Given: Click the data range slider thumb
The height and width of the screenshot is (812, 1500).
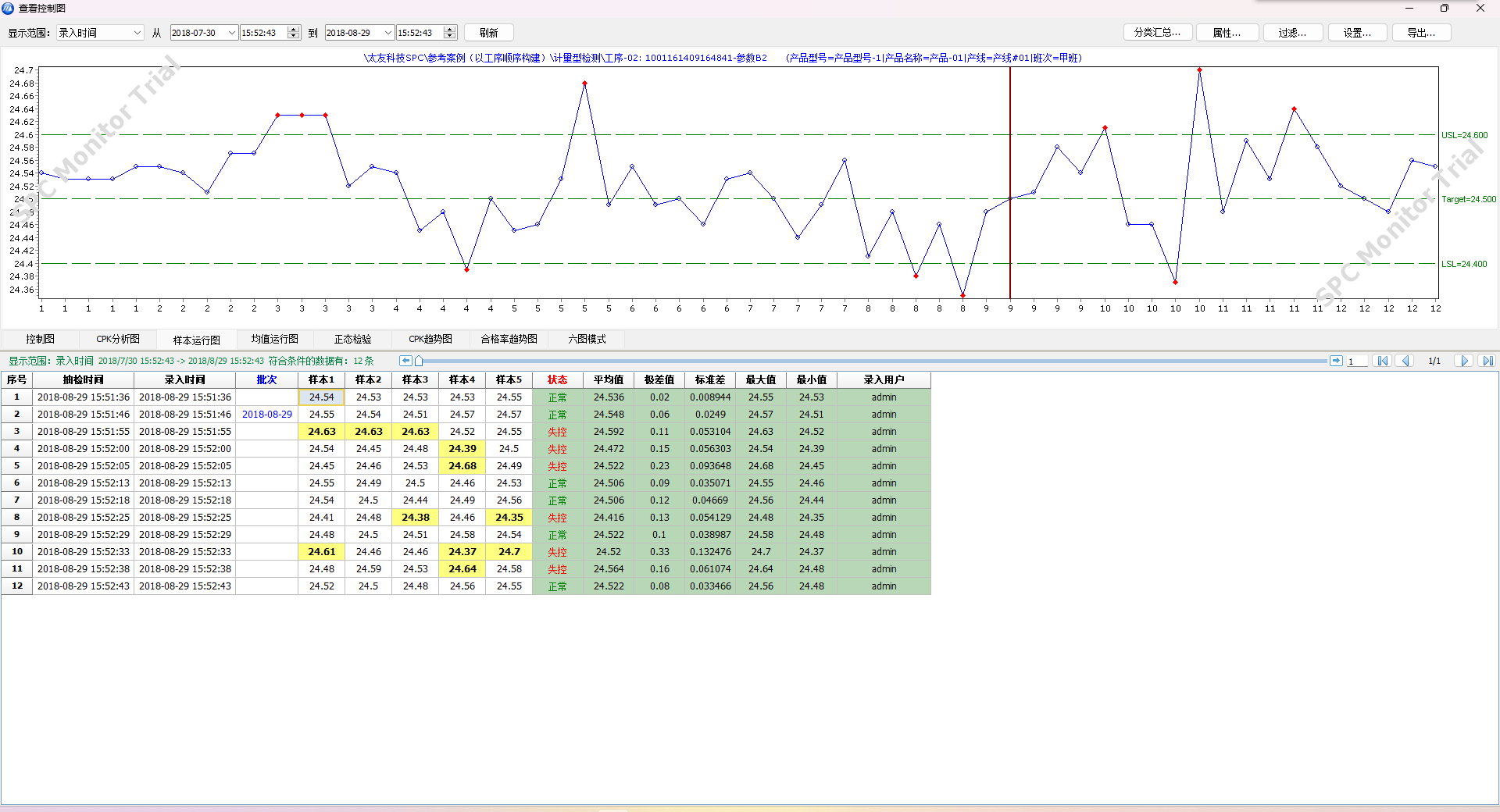Looking at the screenshot, I should coord(419,361).
